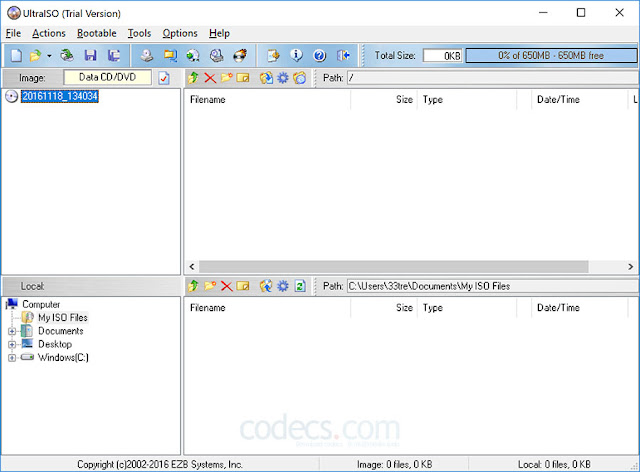640x472 pixels.
Task: Click the gear icon in local toolbar
Action: [283, 286]
